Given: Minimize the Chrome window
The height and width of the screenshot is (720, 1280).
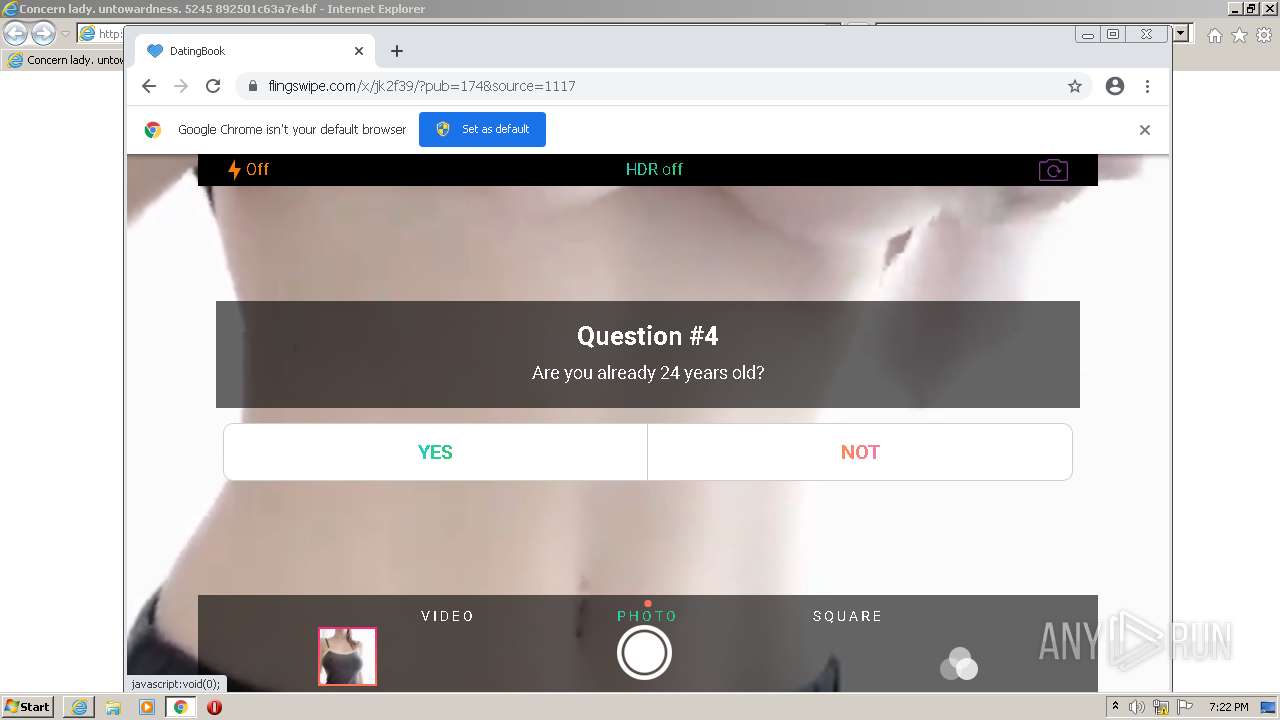Looking at the screenshot, I should tap(1088, 34).
